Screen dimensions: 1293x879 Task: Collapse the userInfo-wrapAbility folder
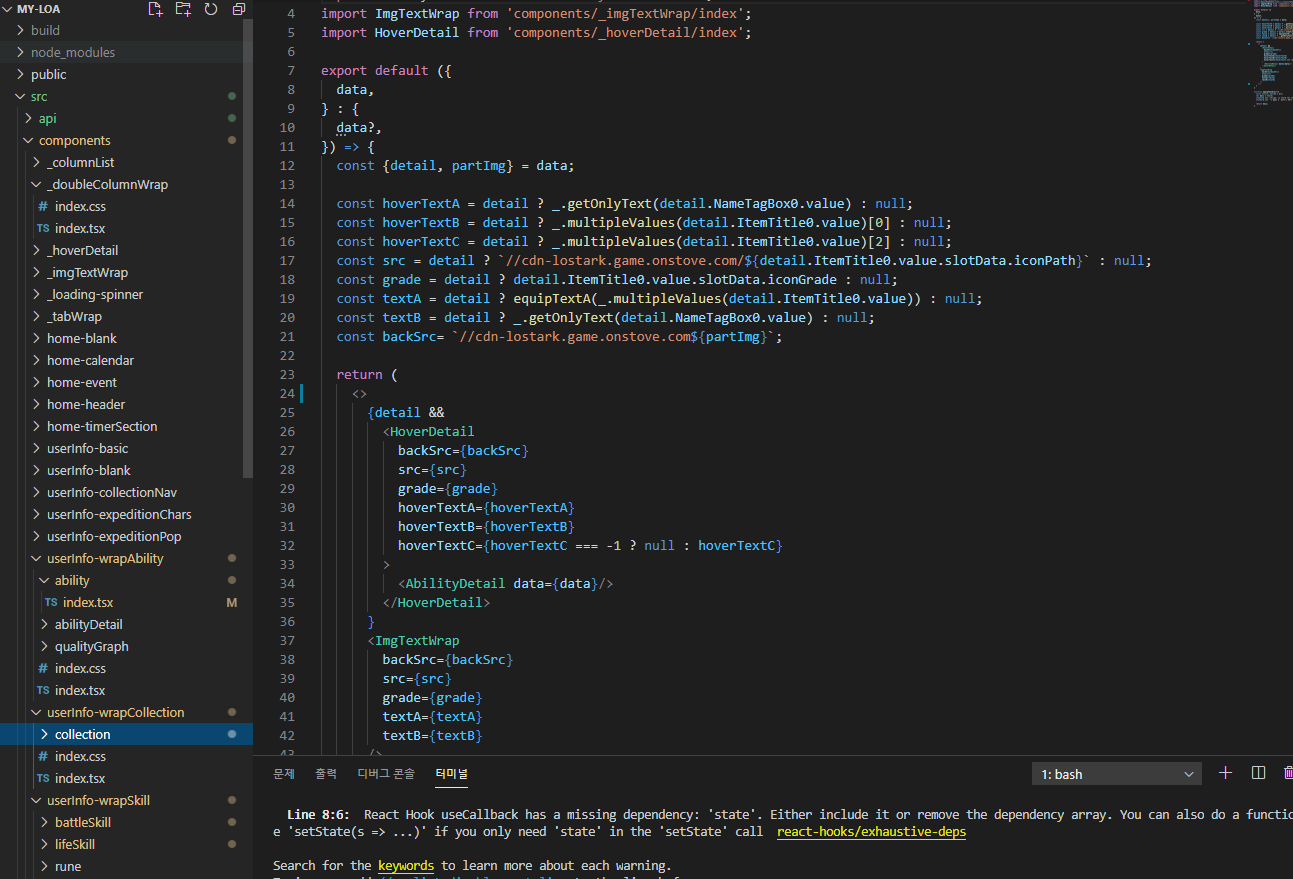tap(124, 558)
